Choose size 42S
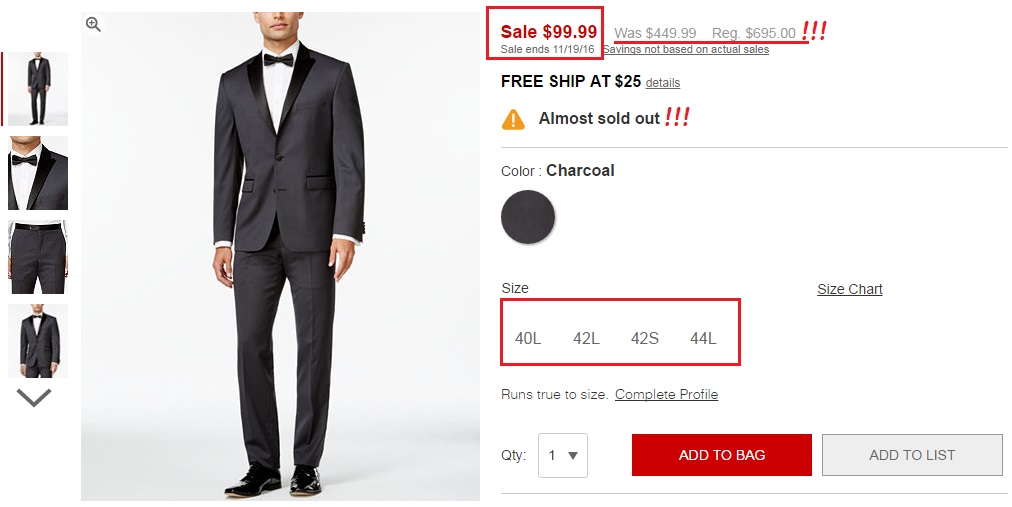This screenshot has width=1012, height=507. [x=644, y=338]
